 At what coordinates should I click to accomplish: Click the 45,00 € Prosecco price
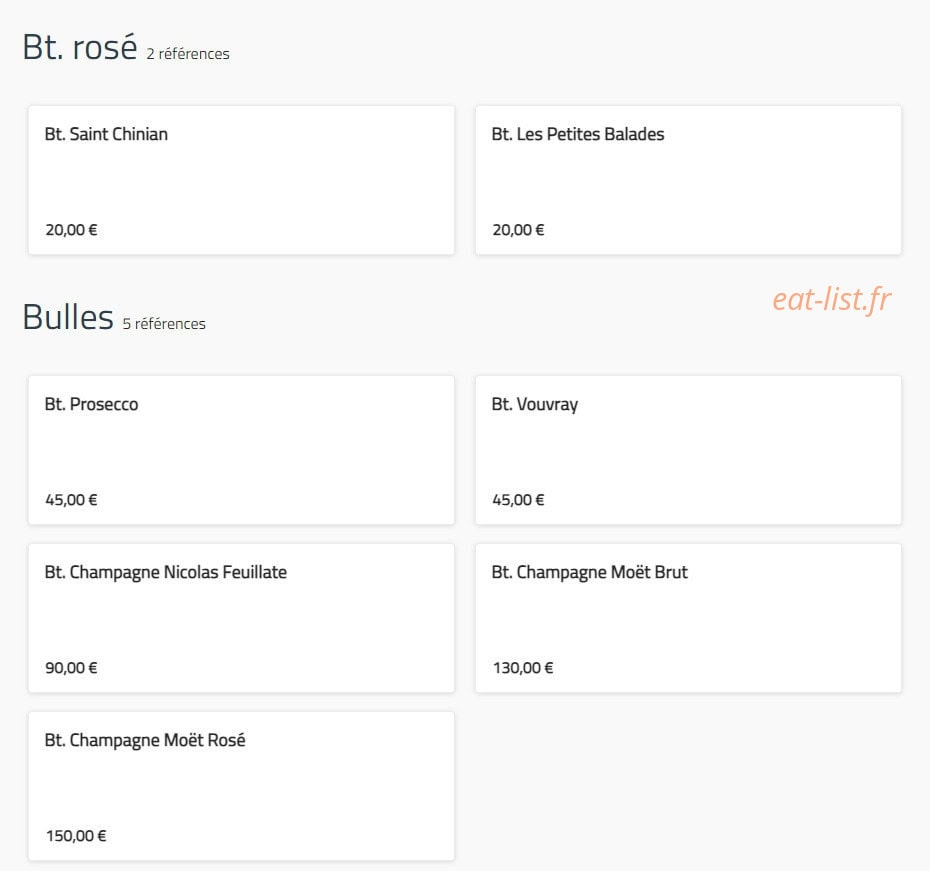[x=71, y=500]
